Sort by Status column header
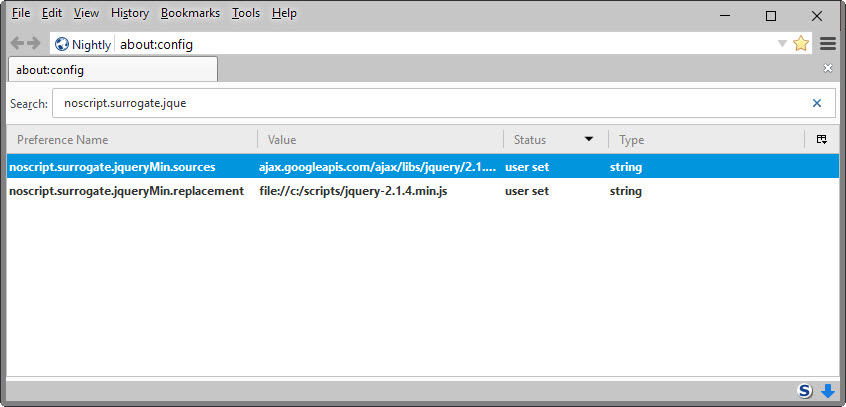 pyautogui.click(x=556, y=140)
